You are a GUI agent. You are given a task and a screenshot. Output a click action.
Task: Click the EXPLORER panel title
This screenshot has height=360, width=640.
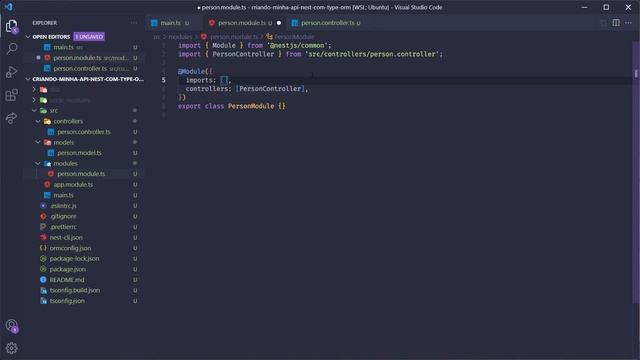coord(45,23)
